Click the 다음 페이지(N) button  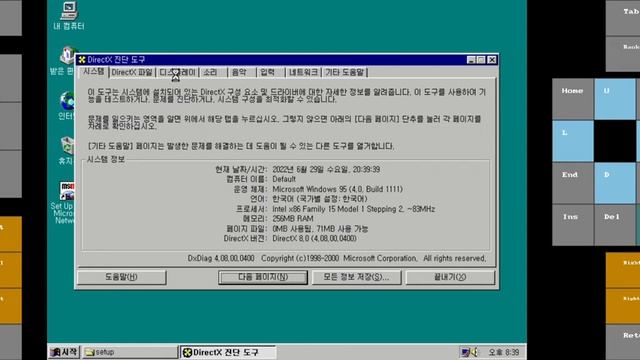[263, 277]
